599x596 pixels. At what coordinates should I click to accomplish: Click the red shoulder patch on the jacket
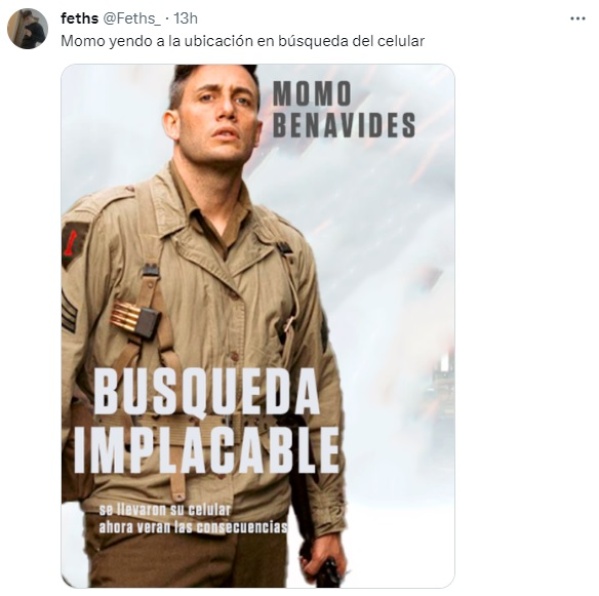point(74,243)
